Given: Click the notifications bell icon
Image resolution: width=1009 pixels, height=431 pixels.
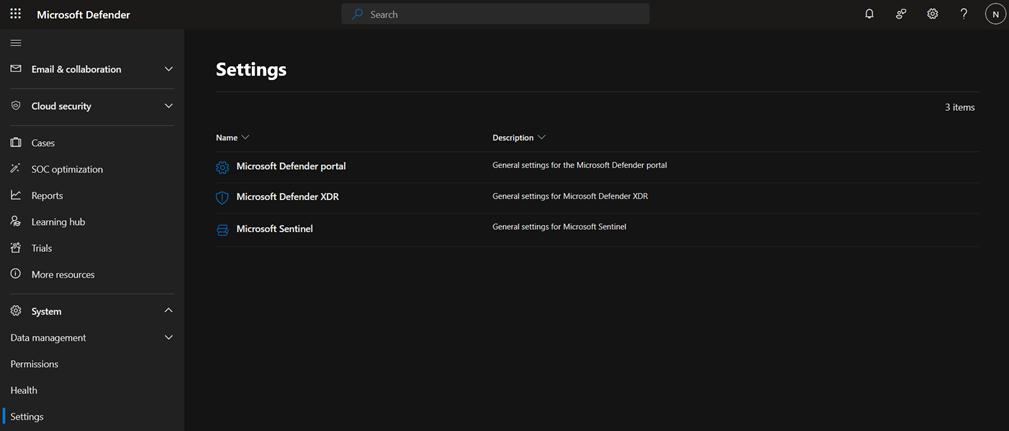Looking at the screenshot, I should [x=869, y=14].
